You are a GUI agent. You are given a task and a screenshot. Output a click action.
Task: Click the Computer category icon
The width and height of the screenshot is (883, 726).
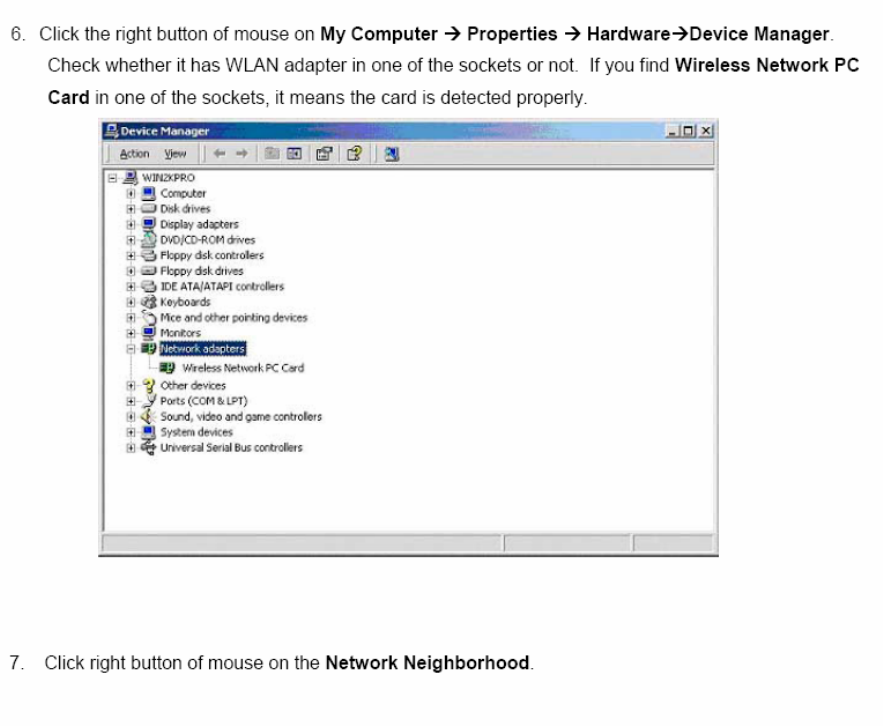point(149,194)
